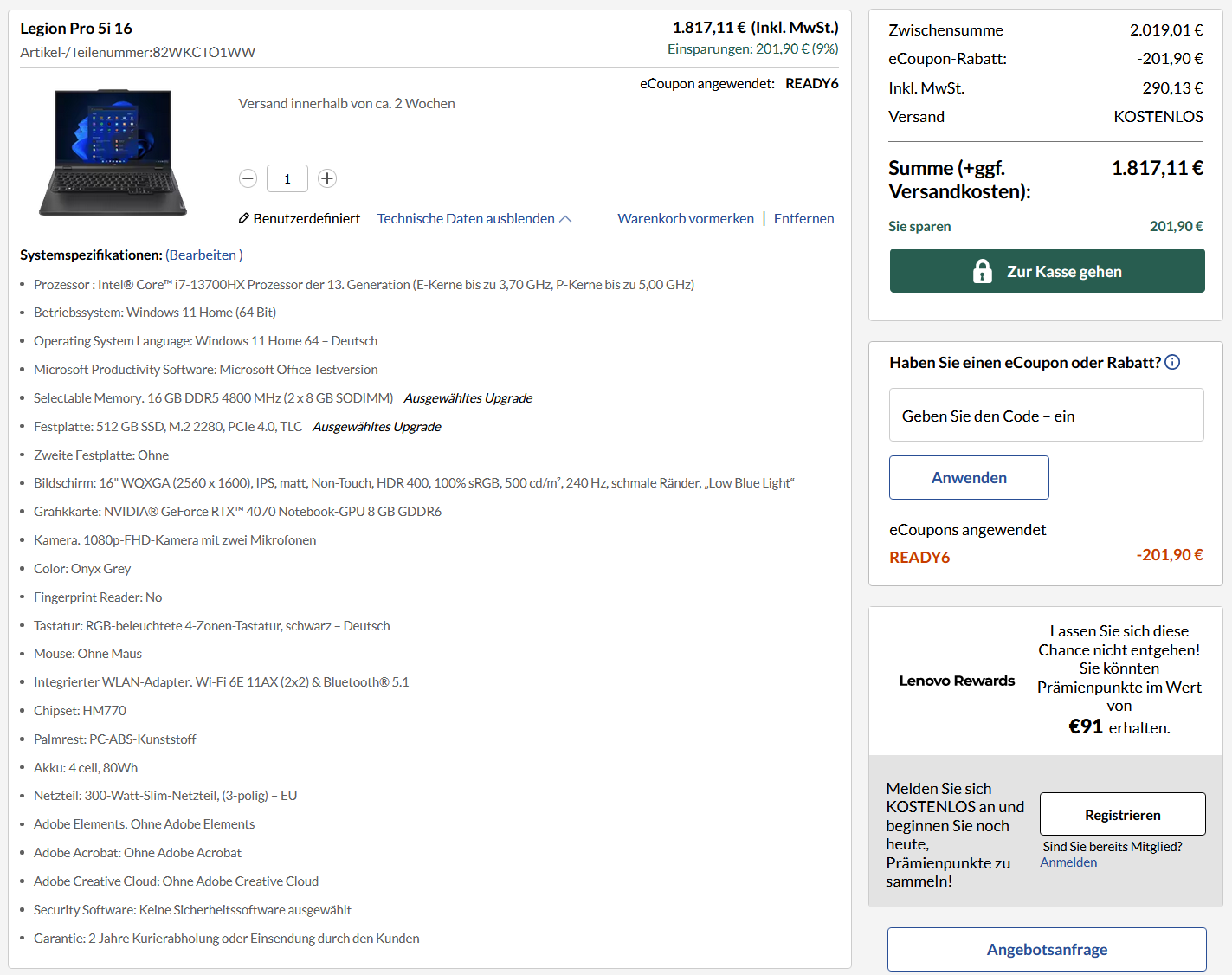Viewport: 1232px width, 975px height.
Task: Click the info icon next to eCoupon question
Action: coord(1172,363)
